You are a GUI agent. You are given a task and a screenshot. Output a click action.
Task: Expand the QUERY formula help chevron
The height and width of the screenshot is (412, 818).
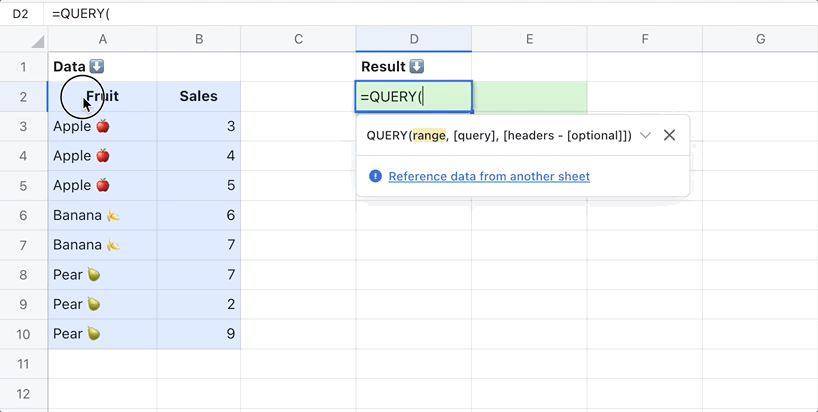[x=646, y=135]
